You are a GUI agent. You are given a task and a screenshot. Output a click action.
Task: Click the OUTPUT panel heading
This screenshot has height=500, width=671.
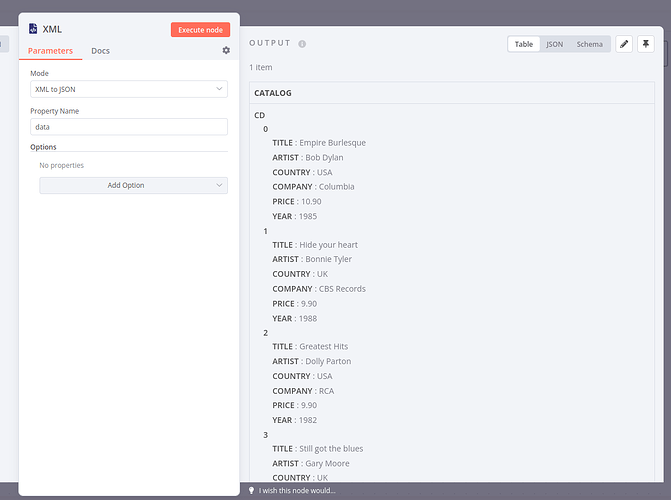coord(270,43)
